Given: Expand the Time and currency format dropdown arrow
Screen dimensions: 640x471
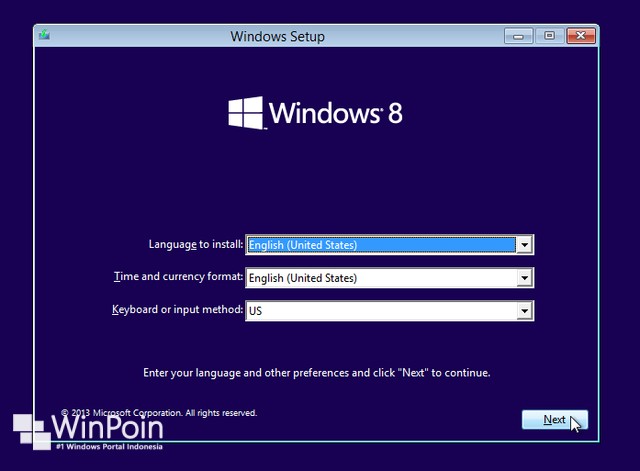Looking at the screenshot, I should pyautogui.click(x=524, y=278).
